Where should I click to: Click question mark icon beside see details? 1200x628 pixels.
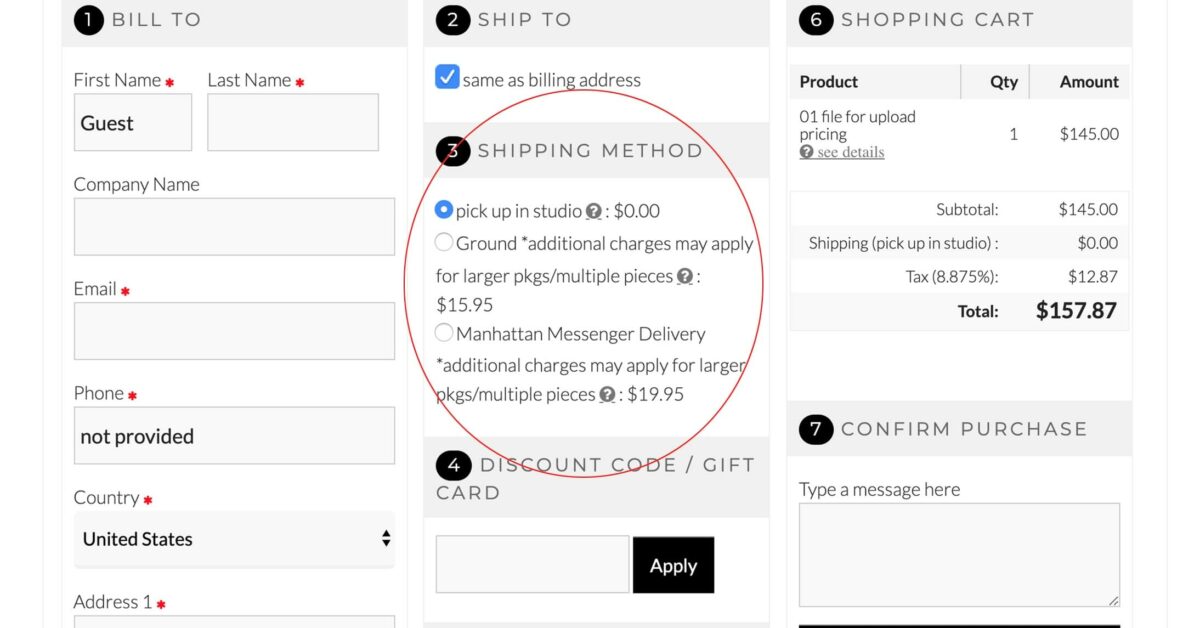click(806, 153)
